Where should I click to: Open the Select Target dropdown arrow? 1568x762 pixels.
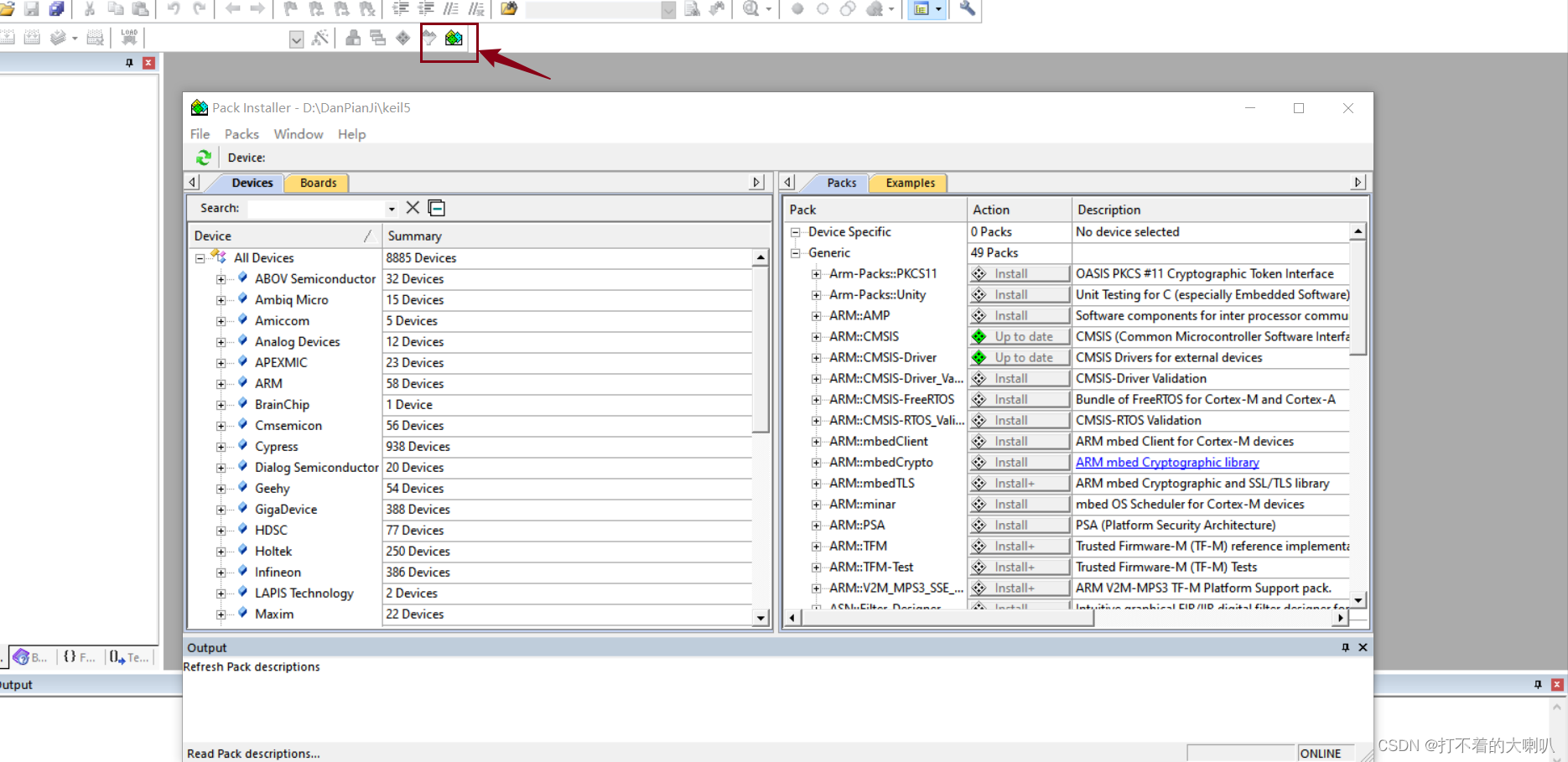tap(296, 39)
